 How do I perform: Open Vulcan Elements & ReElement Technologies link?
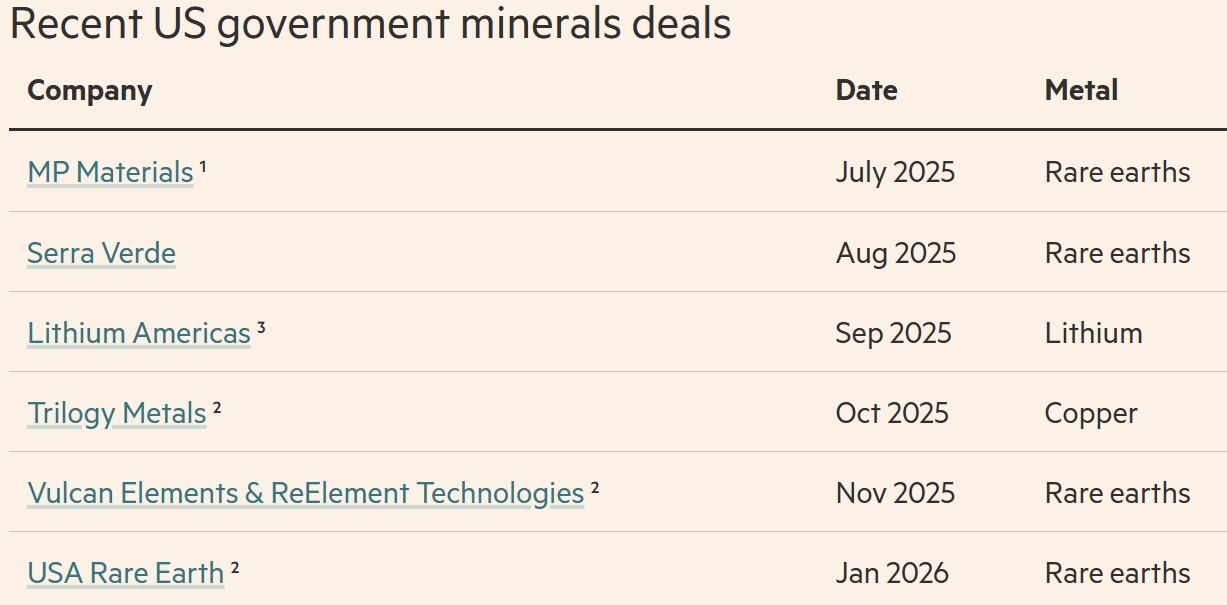tap(305, 493)
